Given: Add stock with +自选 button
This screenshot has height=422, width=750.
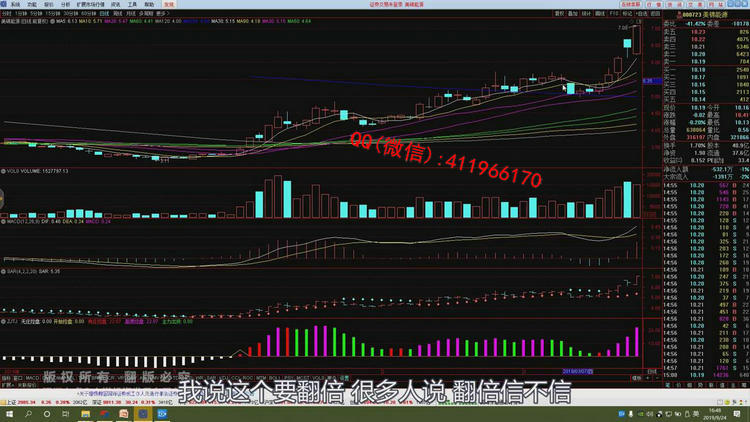Looking at the screenshot, I should tap(641, 14).
